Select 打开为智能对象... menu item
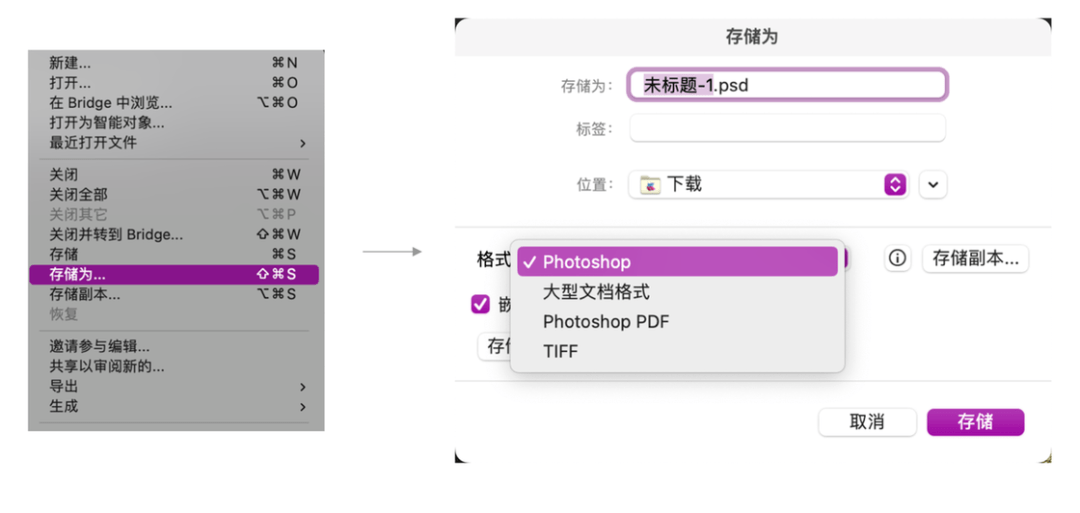Screen dimensions: 1080x513 point(176,123)
